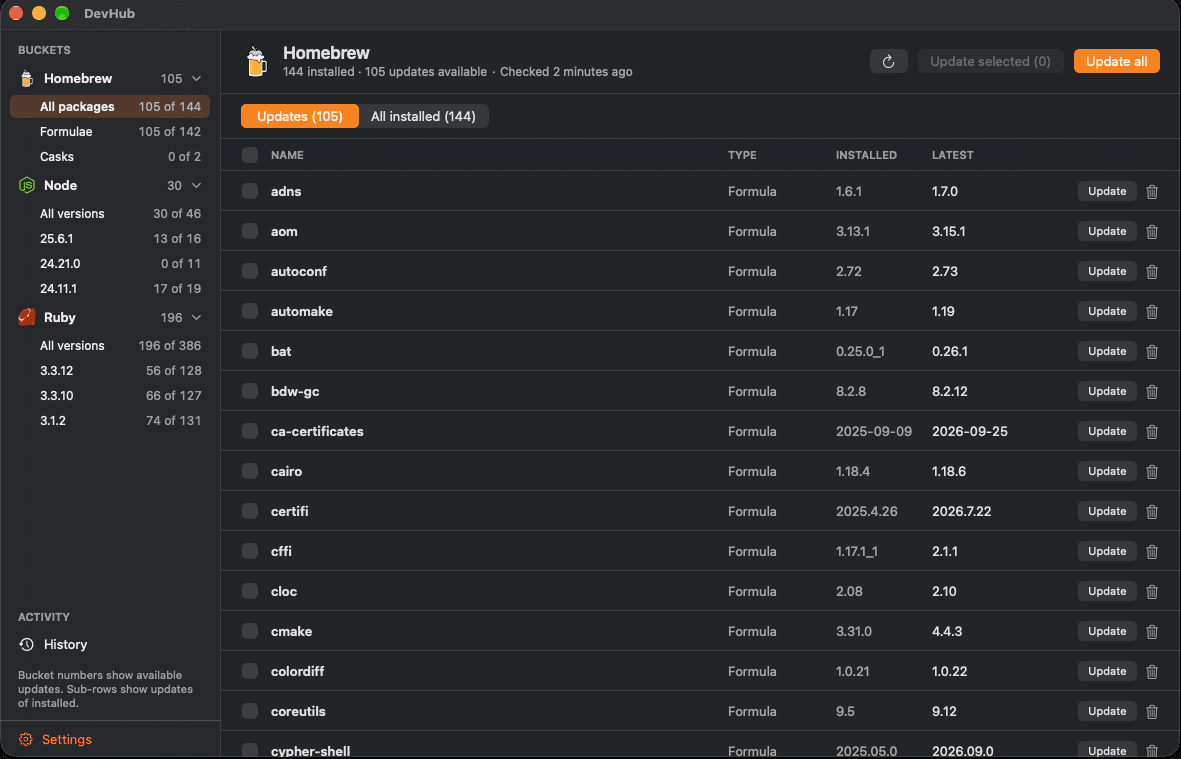Click the trash icon for coreutils

1152,712
